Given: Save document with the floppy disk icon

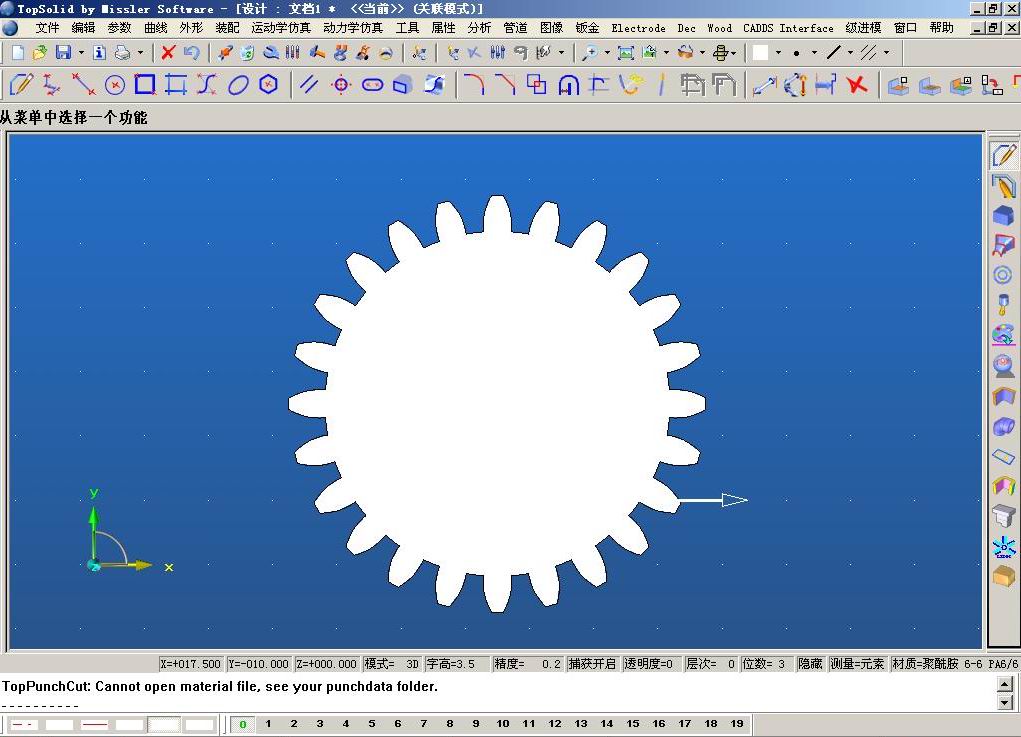Looking at the screenshot, I should tap(63, 53).
